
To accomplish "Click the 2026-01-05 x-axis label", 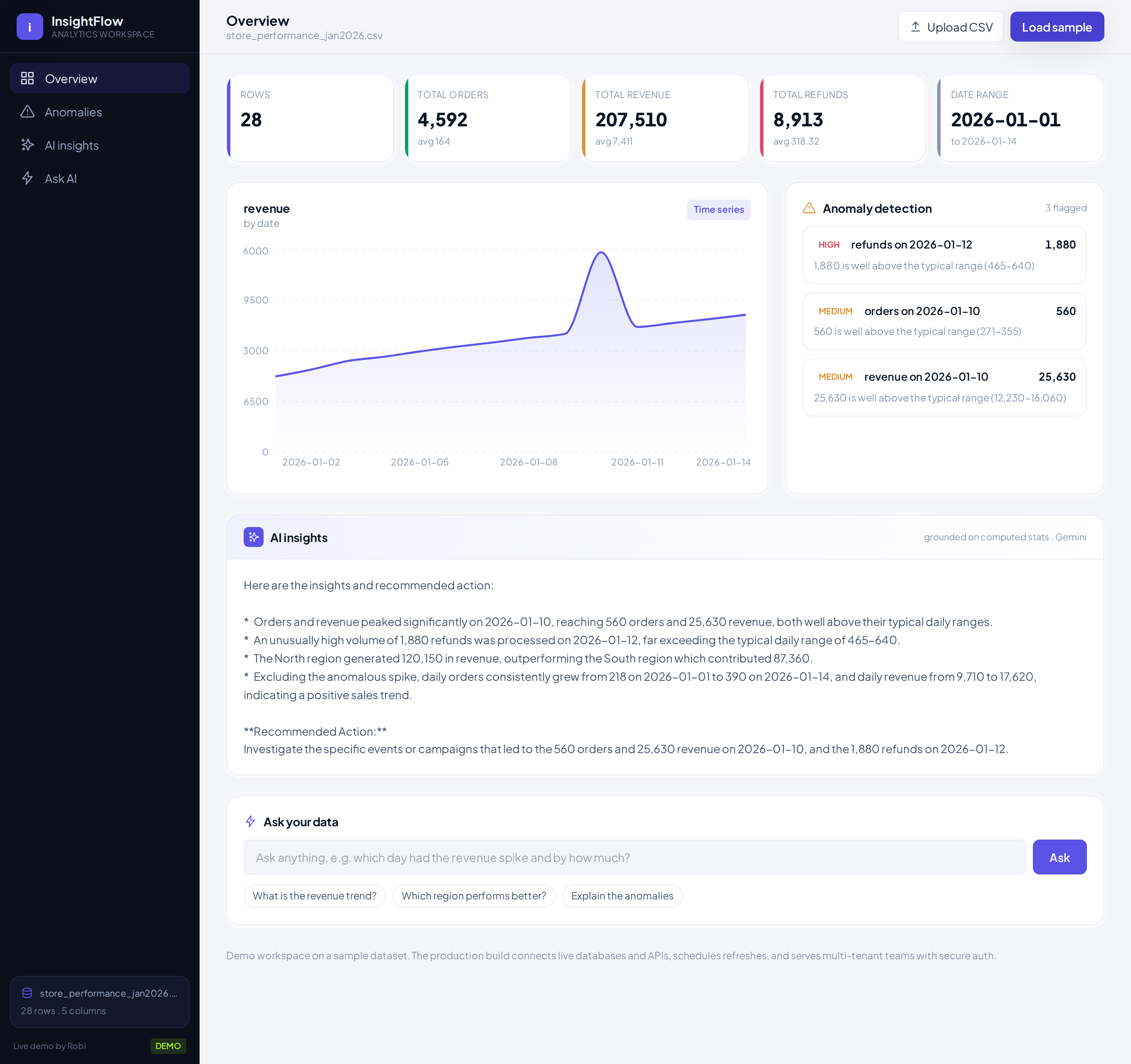I will click(x=420, y=462).
